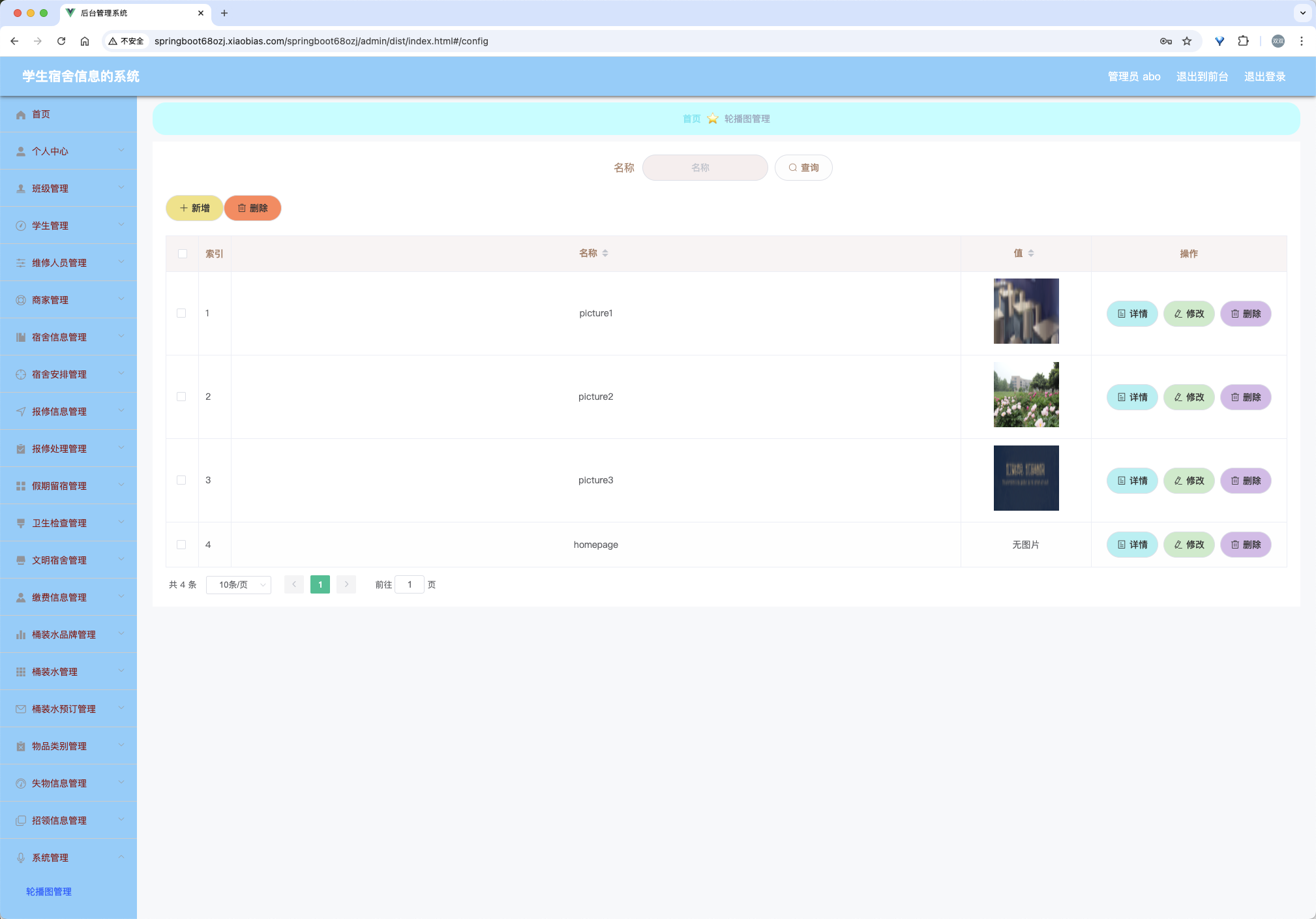The image size is (1316, 919).
Task: Click the user icon next to 缴费信息管理
Action: click(x=21, y=597)
